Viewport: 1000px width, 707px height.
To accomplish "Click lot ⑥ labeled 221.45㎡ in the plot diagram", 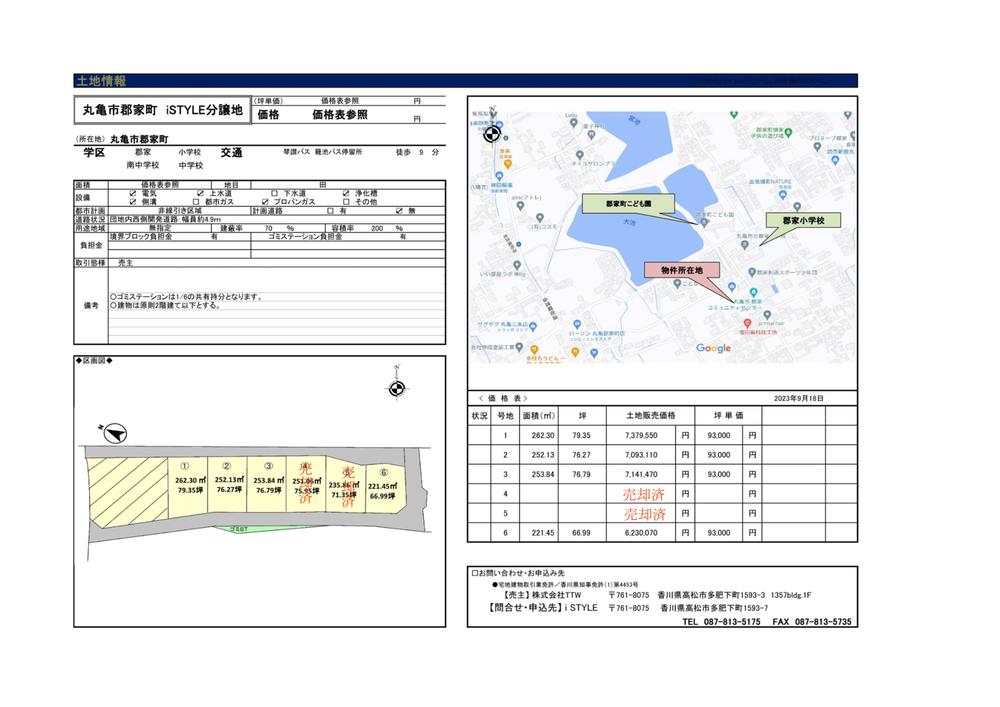I will pyautogui.click(x=385, y=486).
